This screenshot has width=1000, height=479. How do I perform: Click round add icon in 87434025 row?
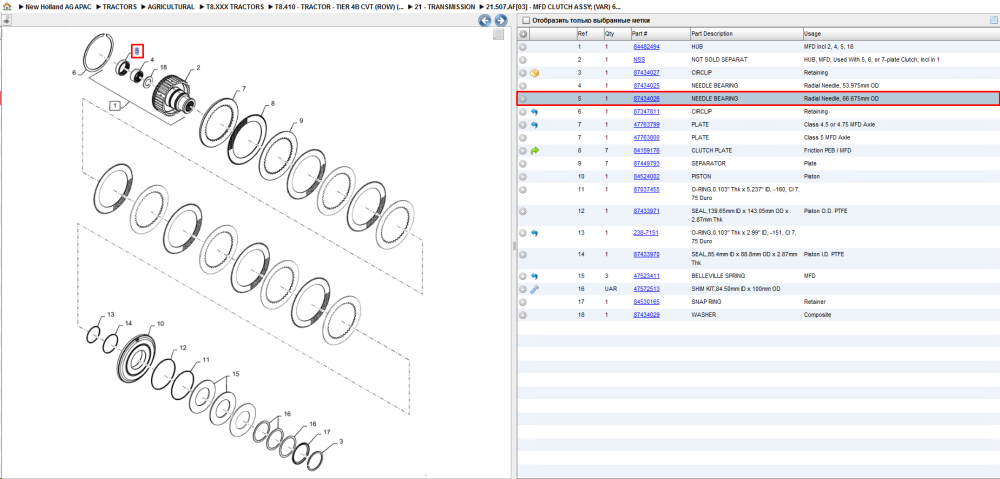click(x=523, y=85)
